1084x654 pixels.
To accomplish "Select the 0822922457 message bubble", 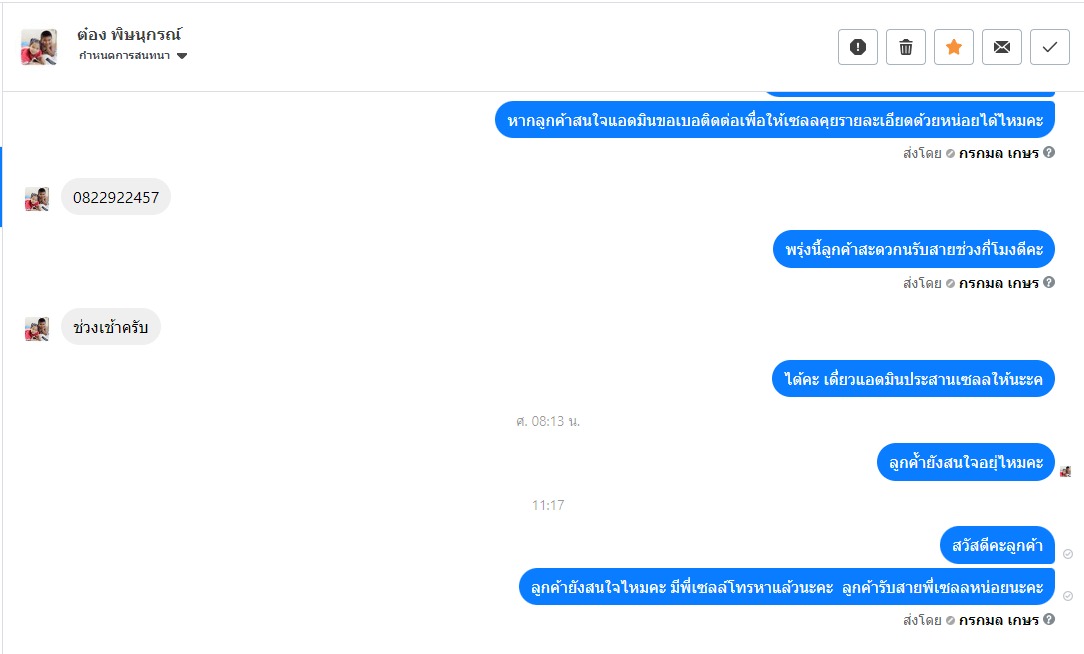I will (116, 197).
